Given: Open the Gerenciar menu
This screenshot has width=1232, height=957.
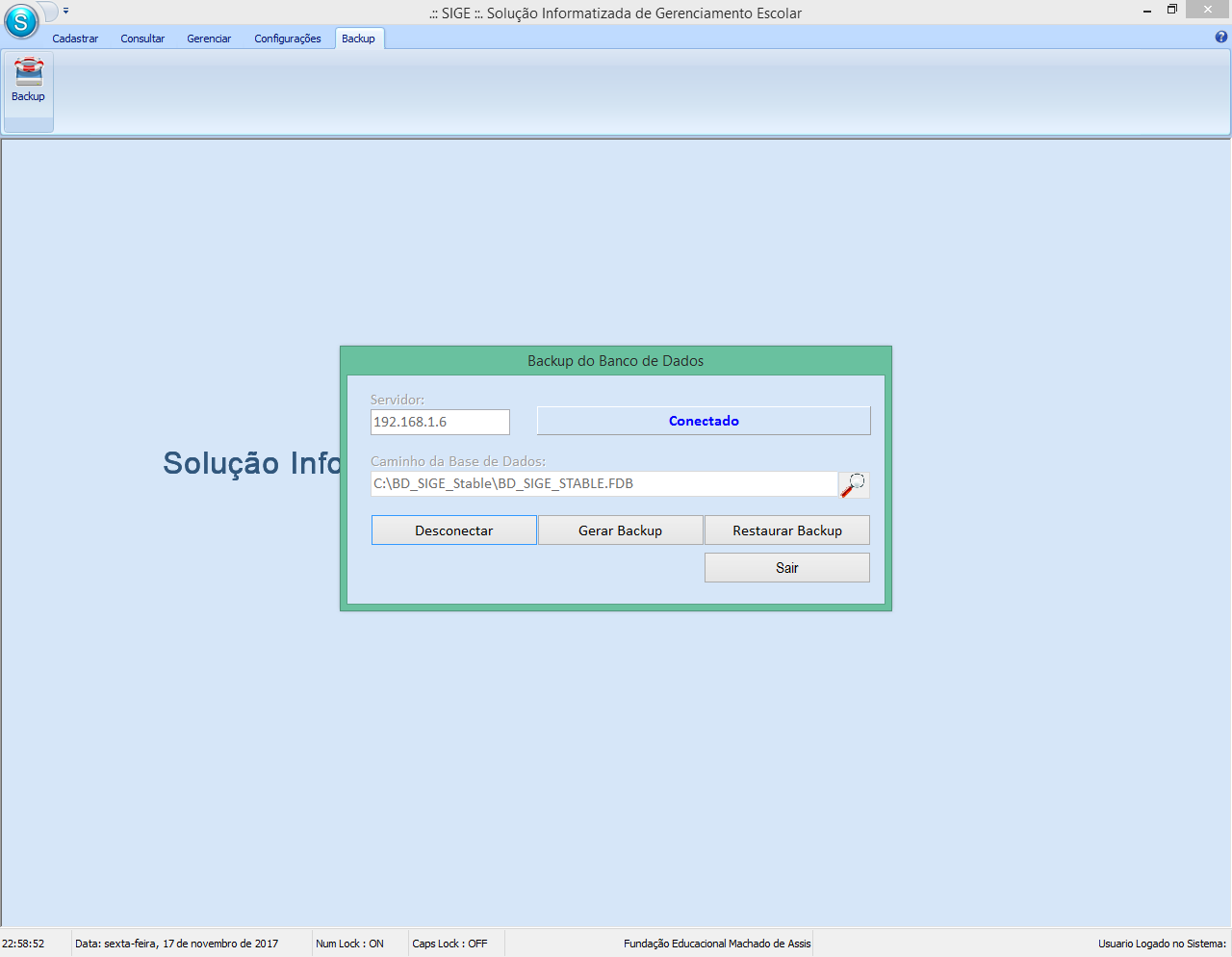Looking at the screenshot, I should coord(209,39).
